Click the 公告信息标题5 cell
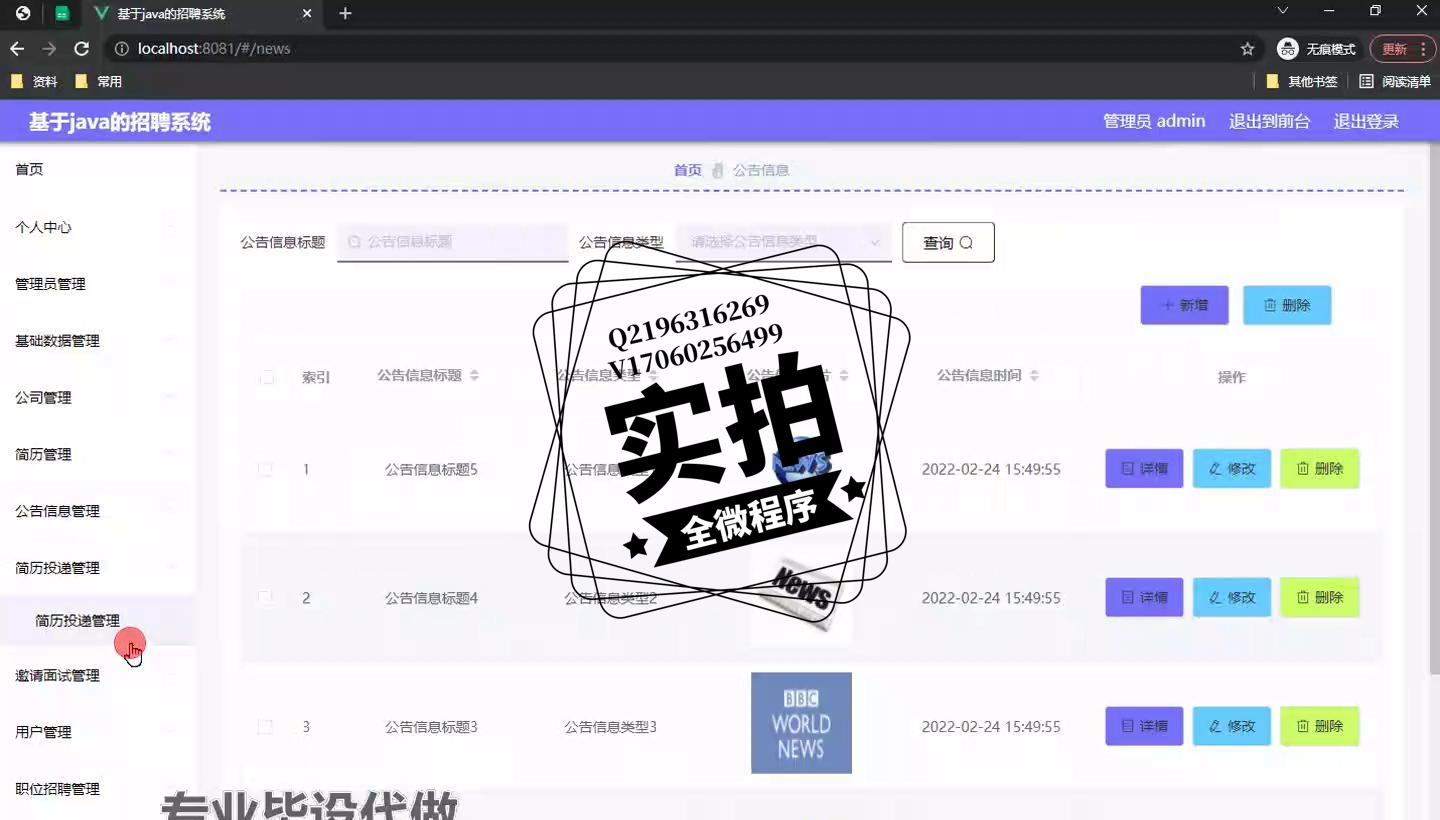Image resolution: width=1440 pixels, height=820 pixels. pyautogui.click(x=431, y=469)
